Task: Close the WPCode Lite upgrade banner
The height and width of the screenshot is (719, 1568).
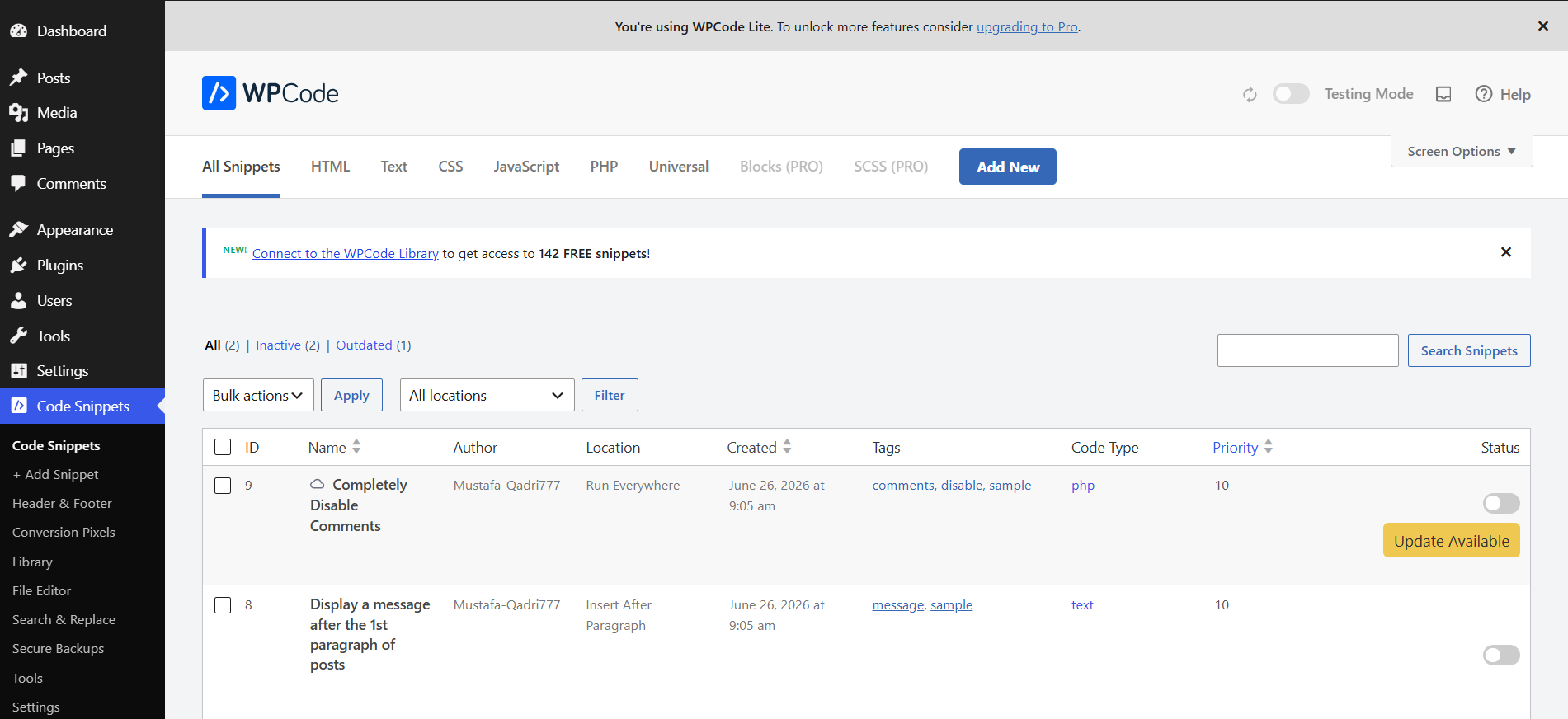Action: click(x=1543, y=26)
